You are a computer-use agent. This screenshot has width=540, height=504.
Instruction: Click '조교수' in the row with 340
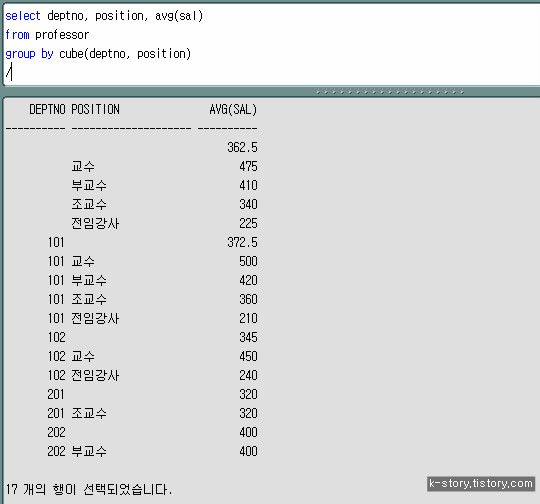click(x=89, y=204)
